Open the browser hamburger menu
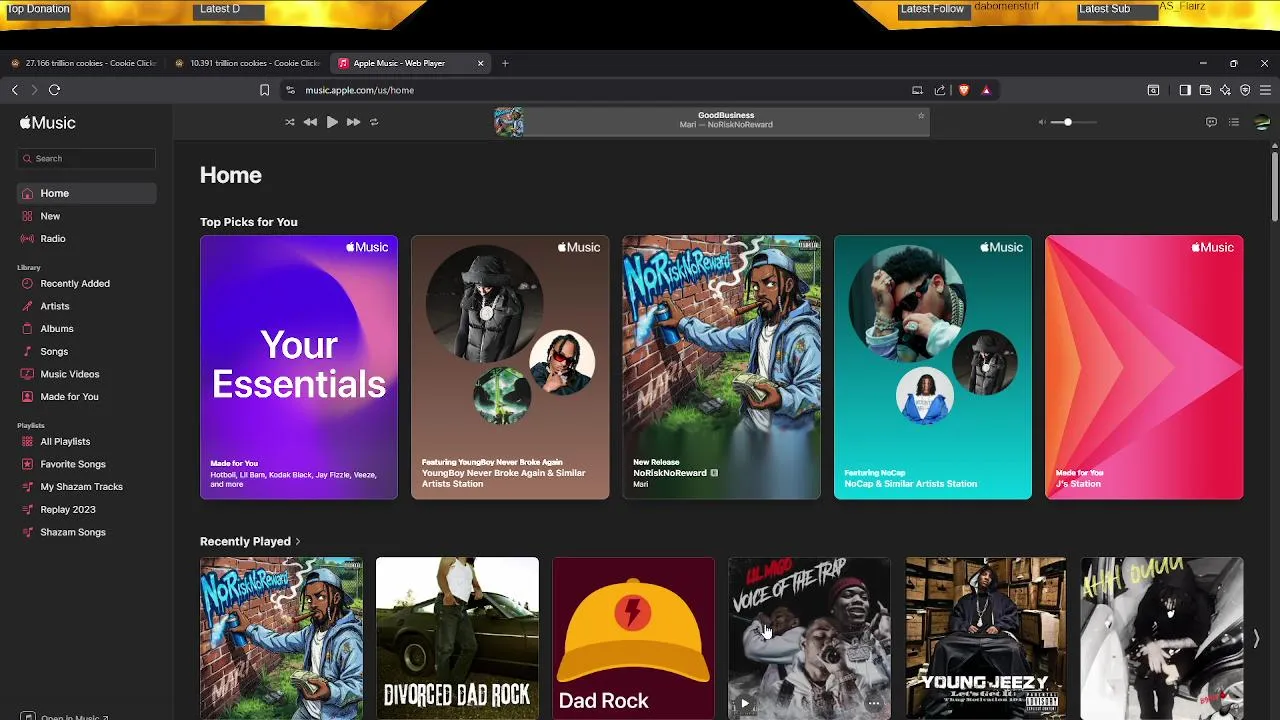Screen dimensions: 1280x720 pos(1265,90)
